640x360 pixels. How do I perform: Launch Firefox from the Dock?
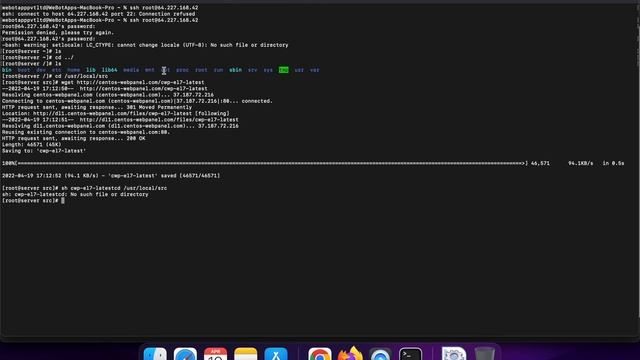click(350, 353)
